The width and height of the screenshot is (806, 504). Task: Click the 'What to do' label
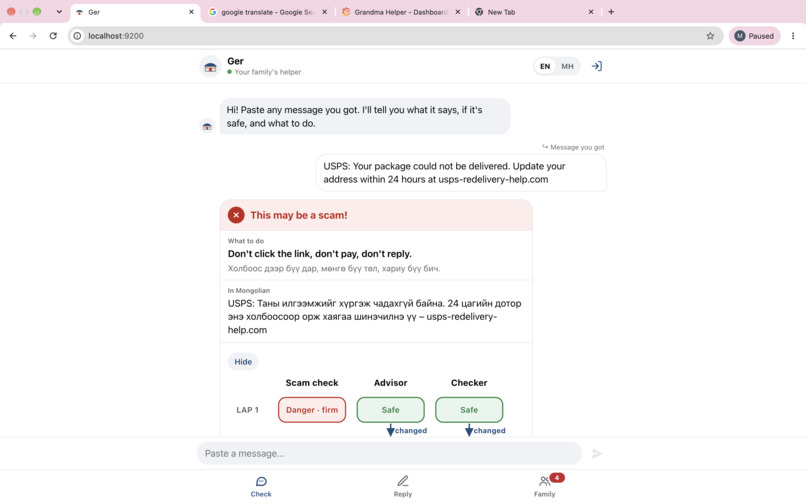pos(246,241)
